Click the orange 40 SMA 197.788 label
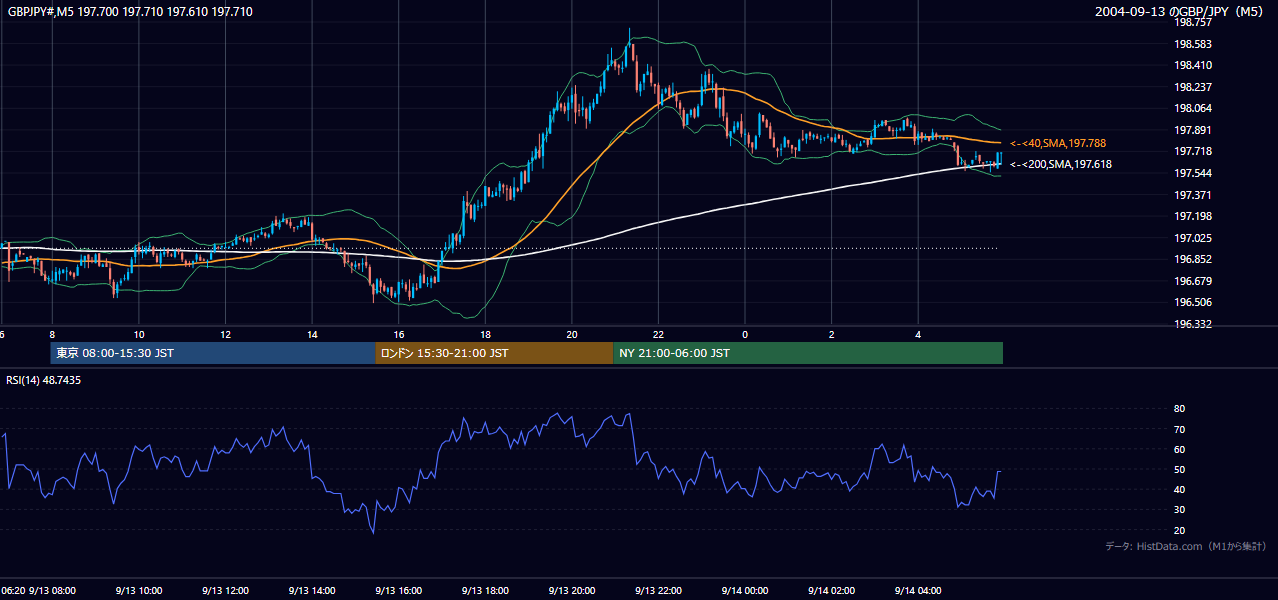The height and width of the screenshot is (600, 1278). coord(1058,143)
